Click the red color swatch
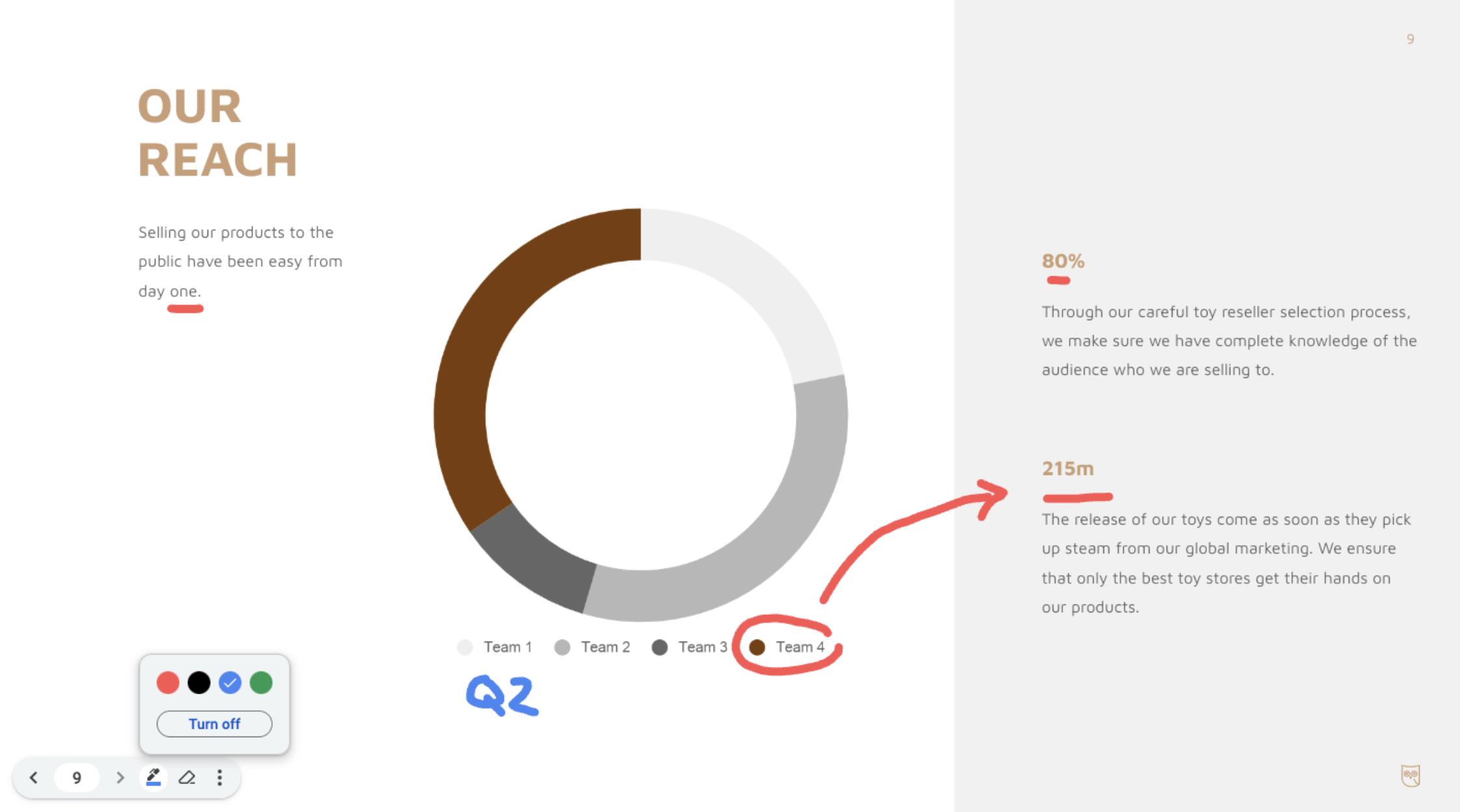1460x812 pixels. coord(167,682)
